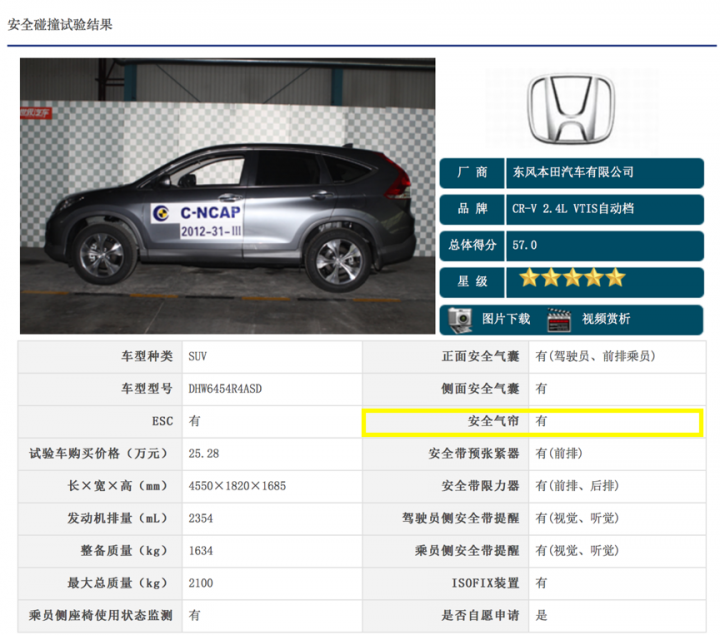The image size is (720, 635).
Task: Click curb weight value 1634
Action: (x=201, y=551)
